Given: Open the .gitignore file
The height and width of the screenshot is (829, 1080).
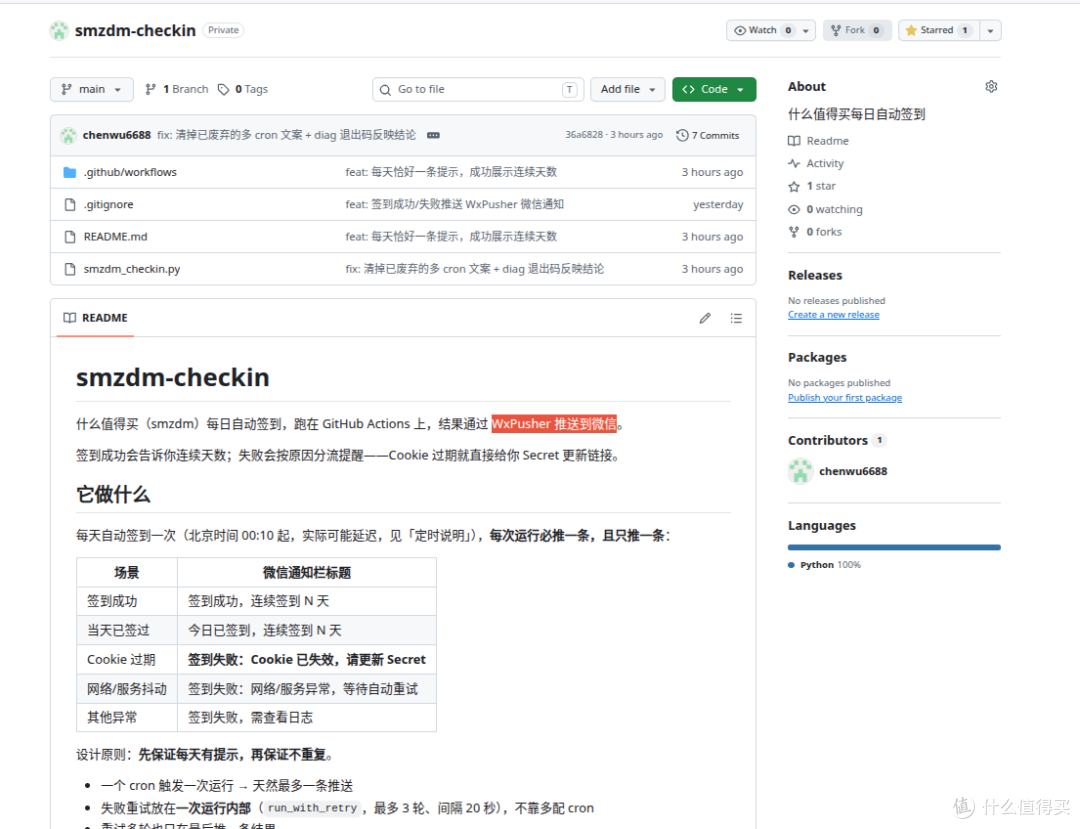Looking at the screenshot, I should pos(109,204).
